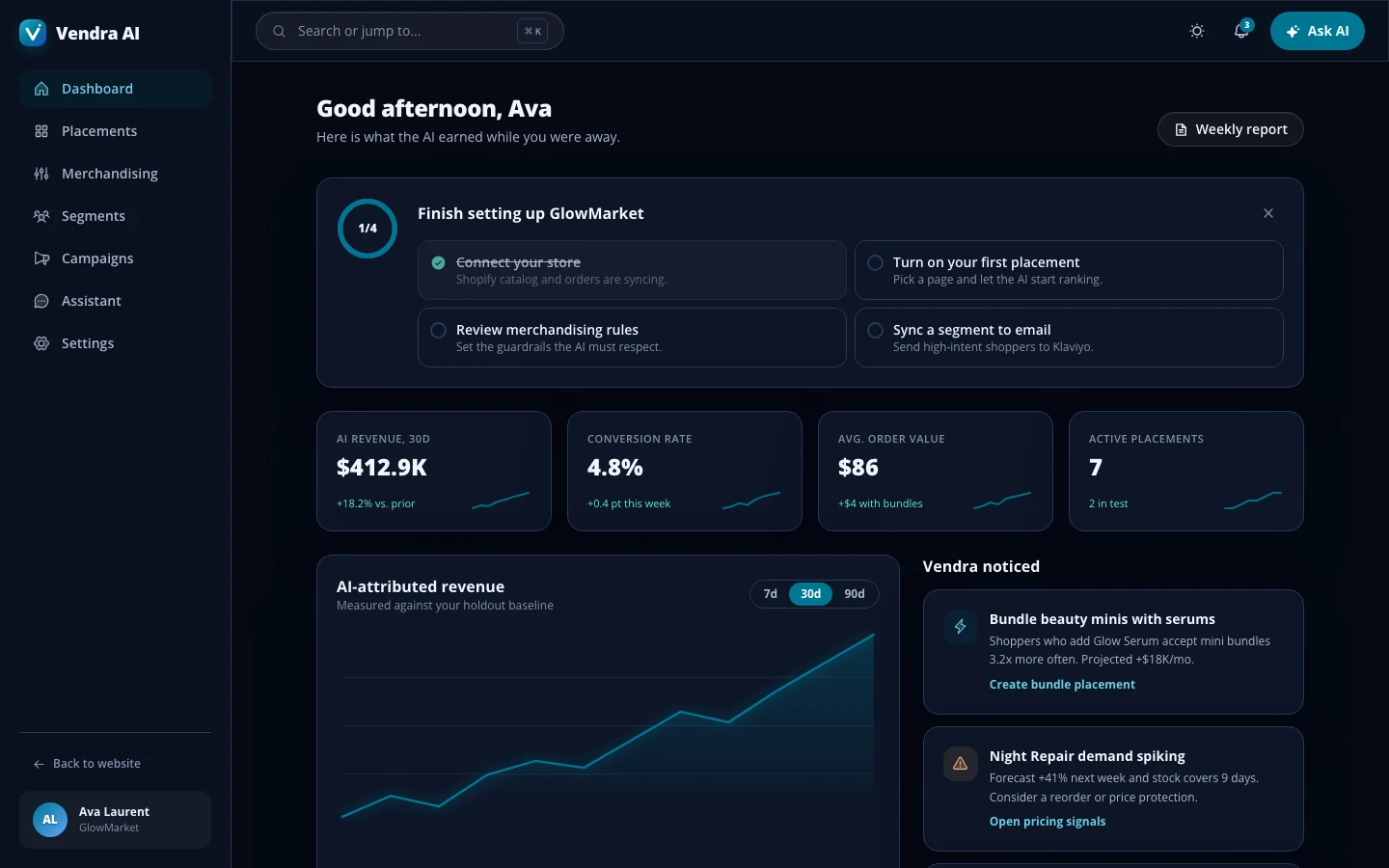The image size is (1389, 868).
Task: Focus the Search or jump to field
Action: [x=409, y=31]
